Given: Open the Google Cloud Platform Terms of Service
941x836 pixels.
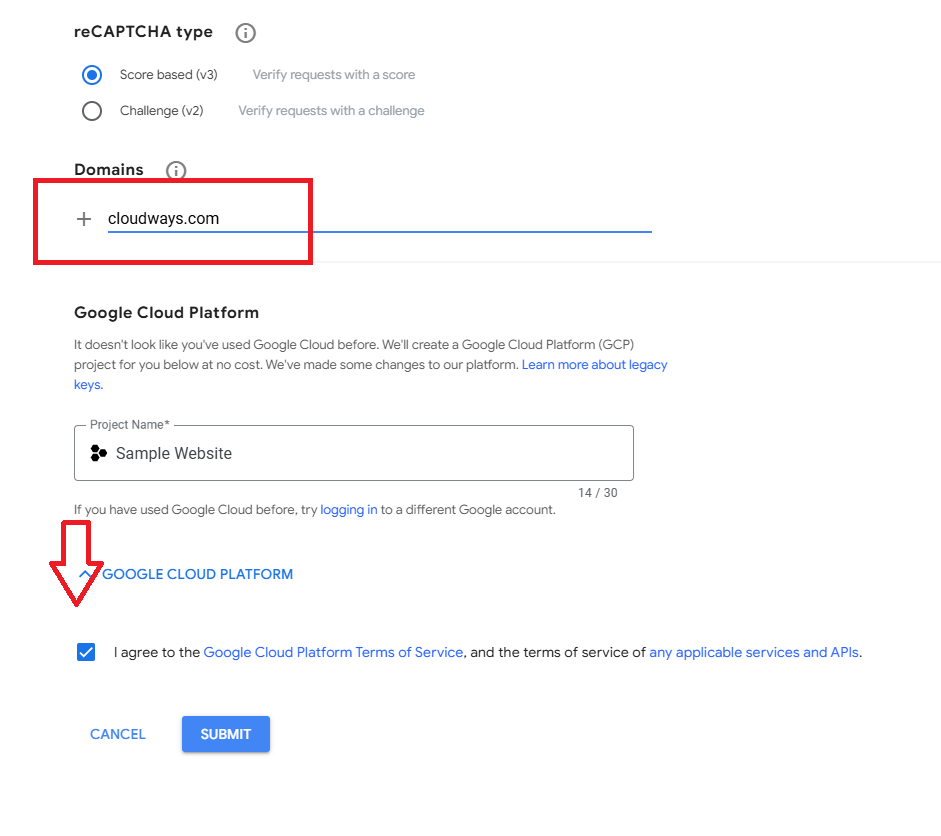Looking at the screenshot, I should [332, 652].
